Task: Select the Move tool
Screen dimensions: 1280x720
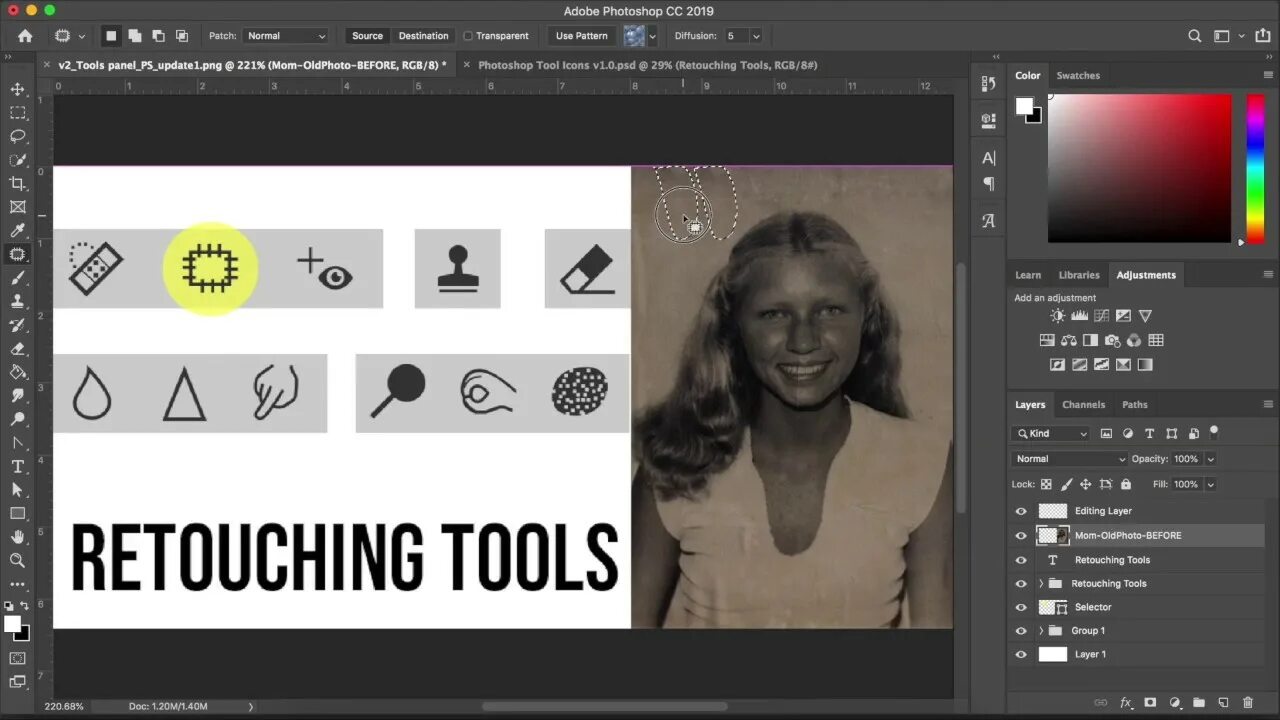Action: (x=17, y=89)
